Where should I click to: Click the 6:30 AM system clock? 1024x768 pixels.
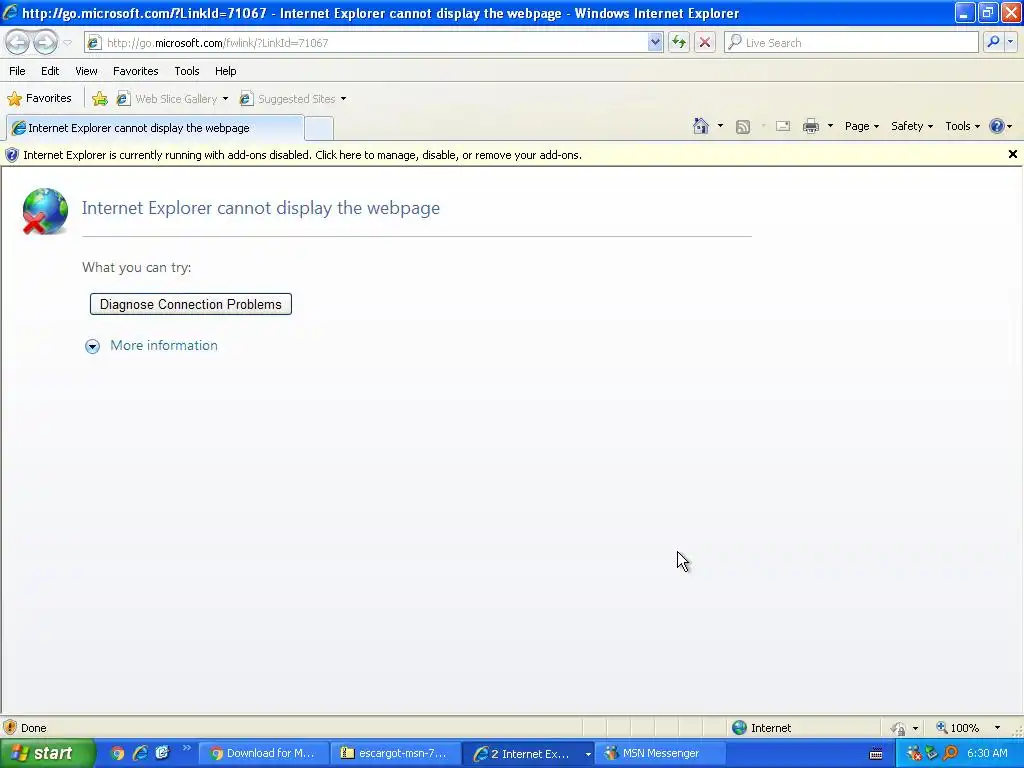(x=987, y=753)
